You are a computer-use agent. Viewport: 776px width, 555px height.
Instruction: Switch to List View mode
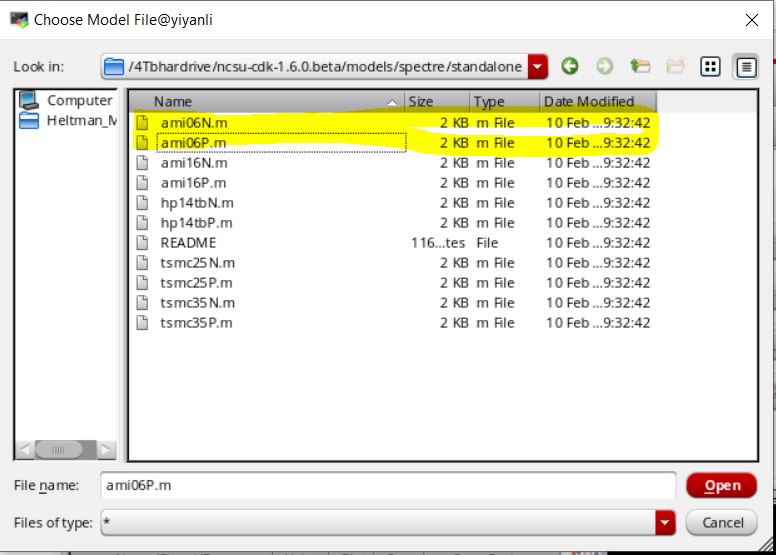(x=711, y=67)
